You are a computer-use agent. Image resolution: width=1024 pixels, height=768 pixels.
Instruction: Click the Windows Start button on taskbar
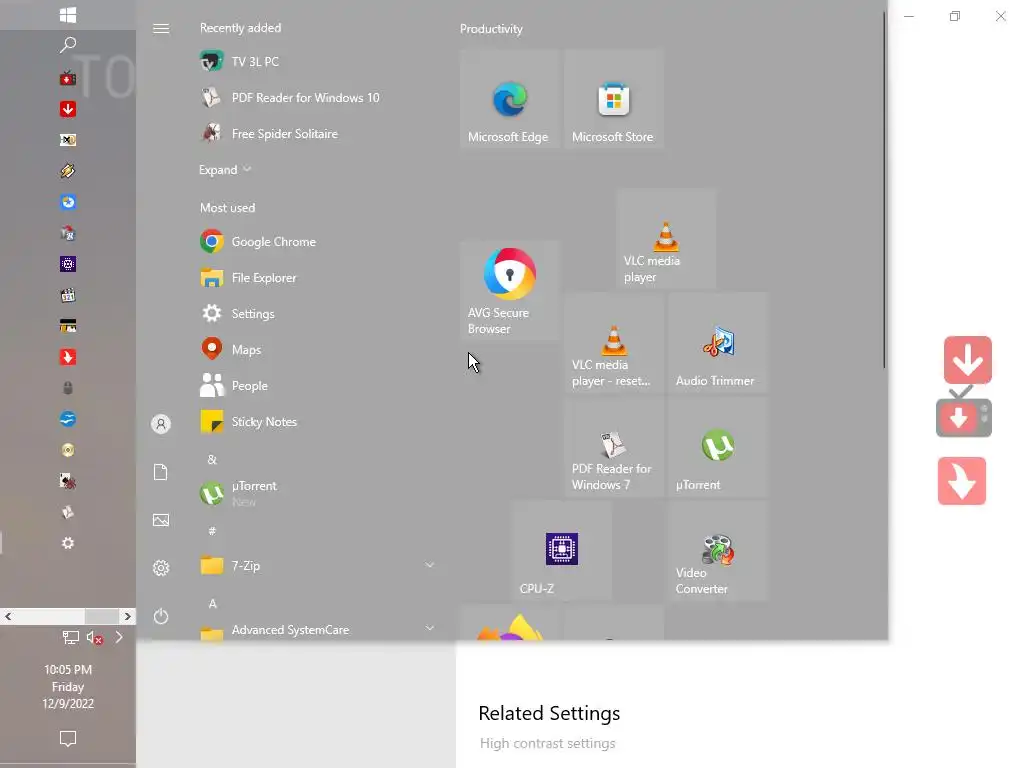pyautogui.click(x=68, y=14)
